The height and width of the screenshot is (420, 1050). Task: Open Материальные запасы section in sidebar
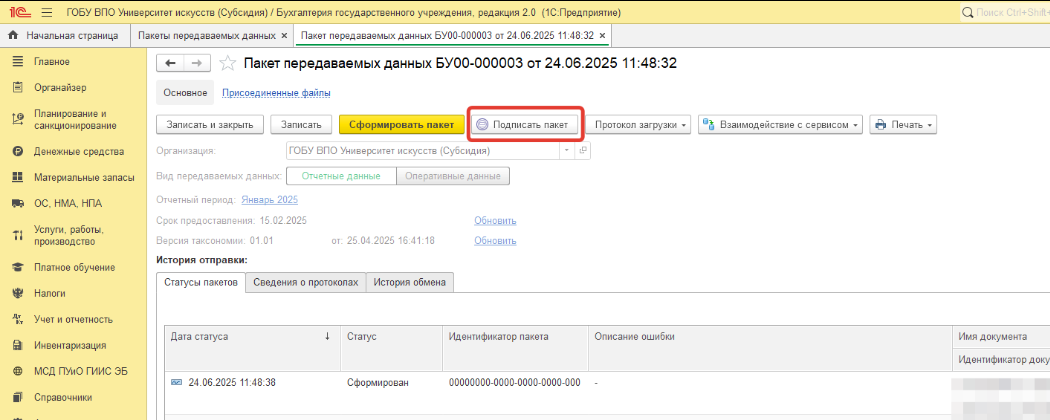tap(83, 178)
